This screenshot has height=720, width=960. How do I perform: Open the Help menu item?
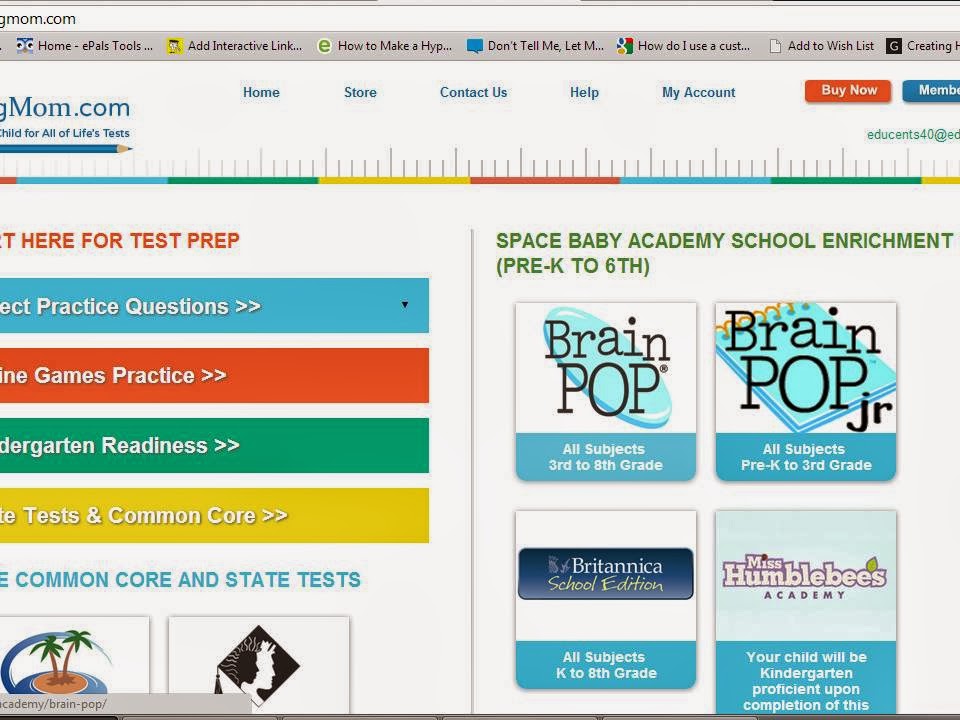(584, 92)
